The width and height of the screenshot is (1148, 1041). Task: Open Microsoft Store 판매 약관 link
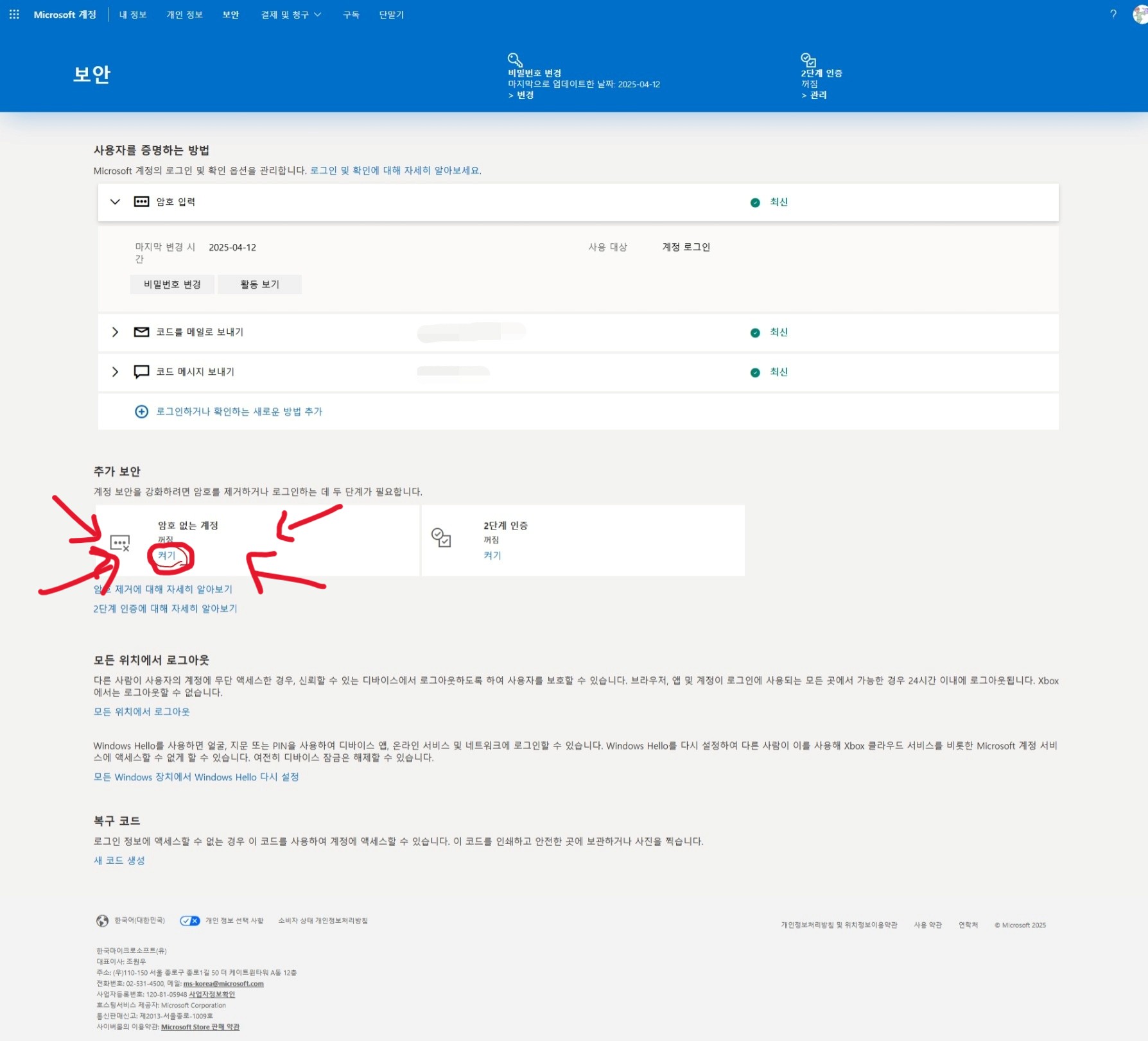point(200,1027)
